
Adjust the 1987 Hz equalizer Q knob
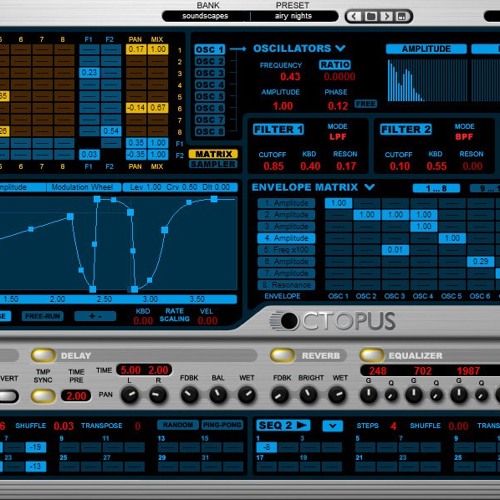click(481, 396)
